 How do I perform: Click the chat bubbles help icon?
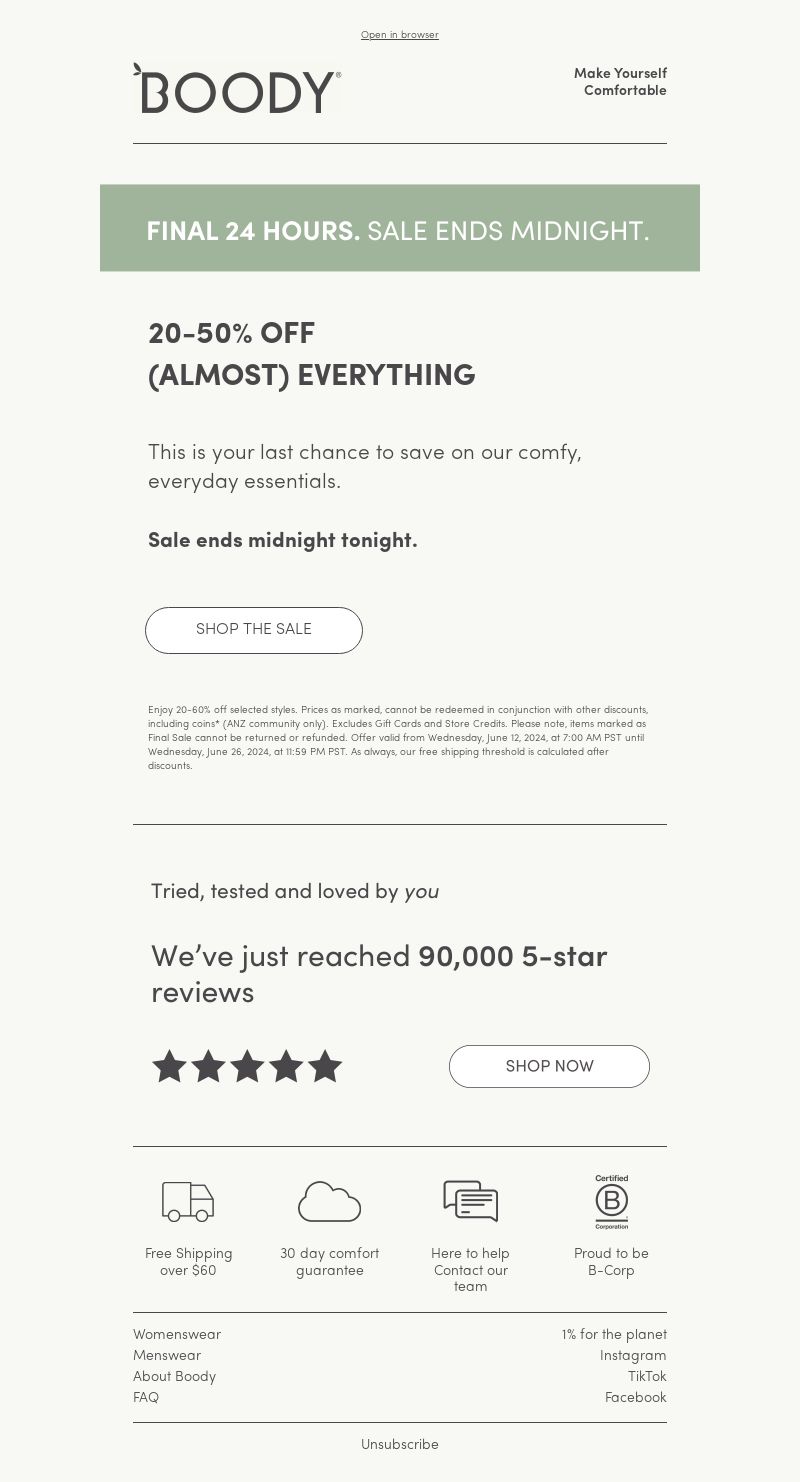470,1201
